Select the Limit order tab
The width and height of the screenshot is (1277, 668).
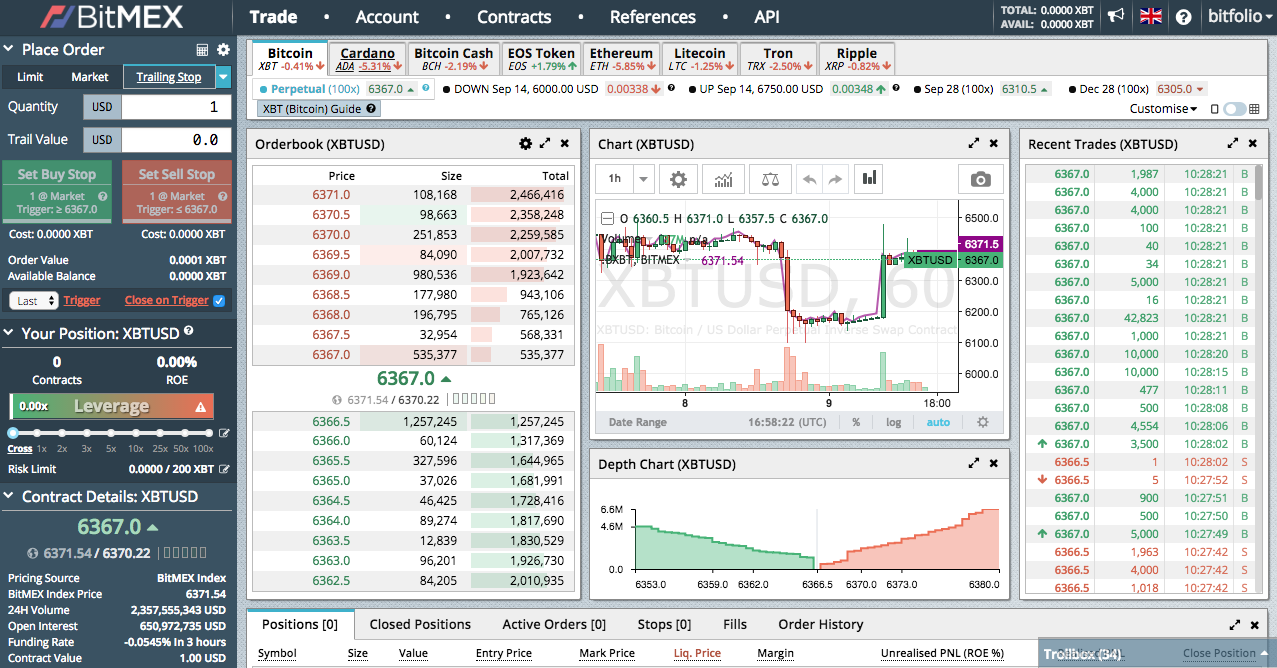pos(30,77)
